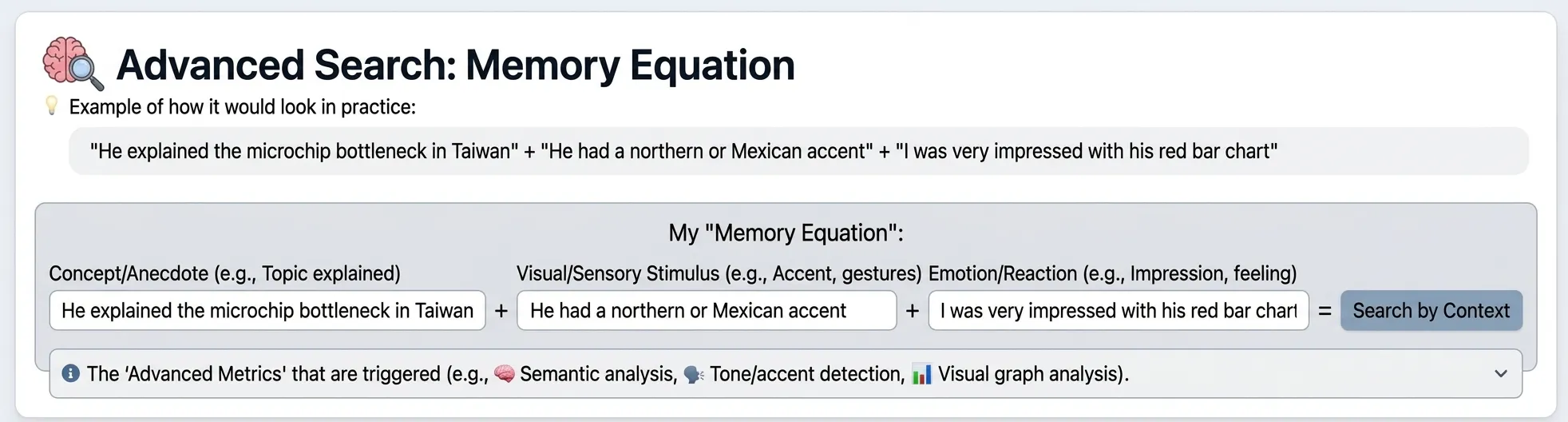Click the plus sign after Concept field
This screenshot has width=1568, height=422.
coord(501,311)
